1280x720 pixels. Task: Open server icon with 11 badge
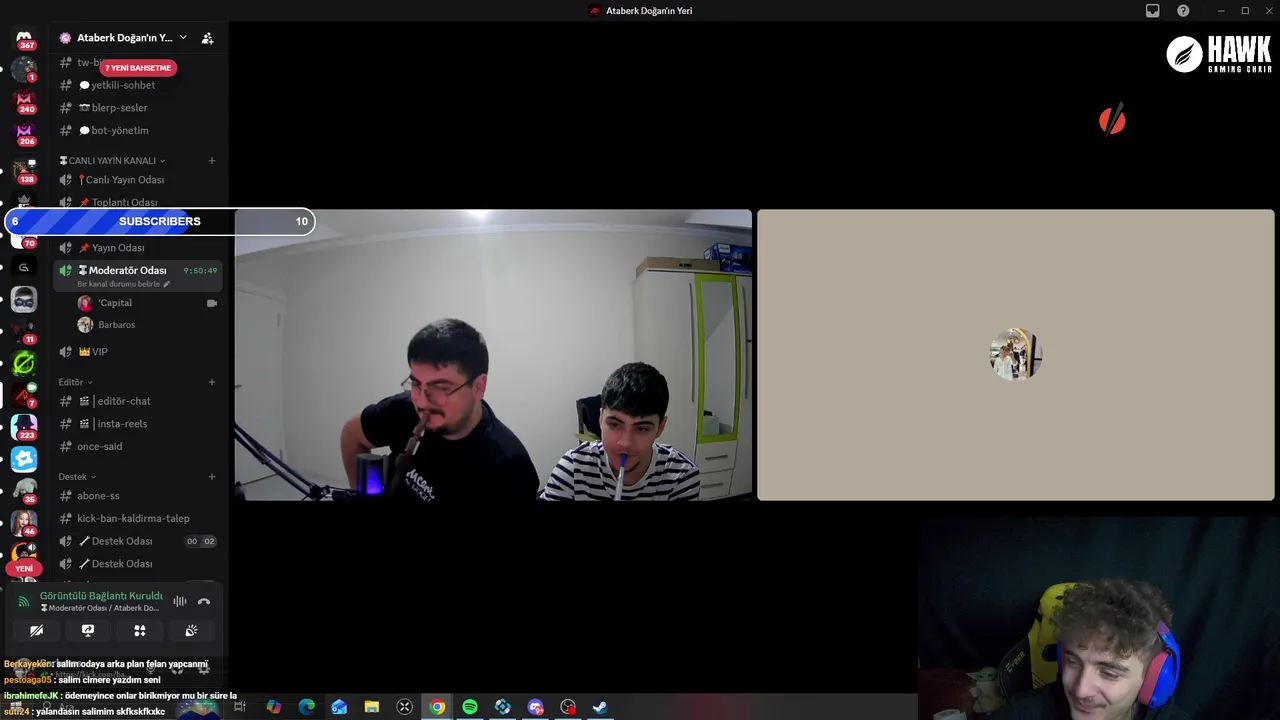click(x=24, y=331)
